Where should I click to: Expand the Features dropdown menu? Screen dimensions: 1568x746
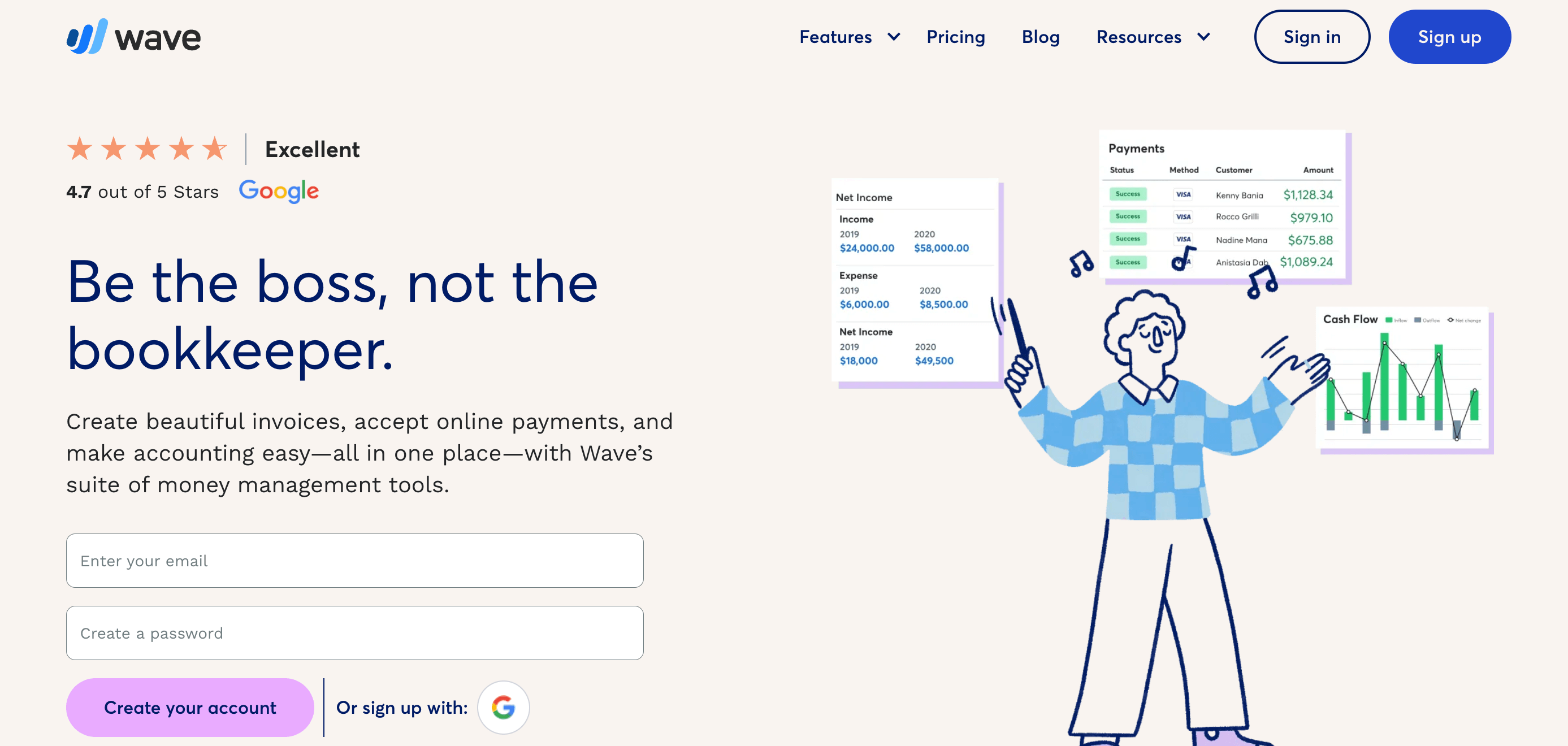(x=847, y=37)
